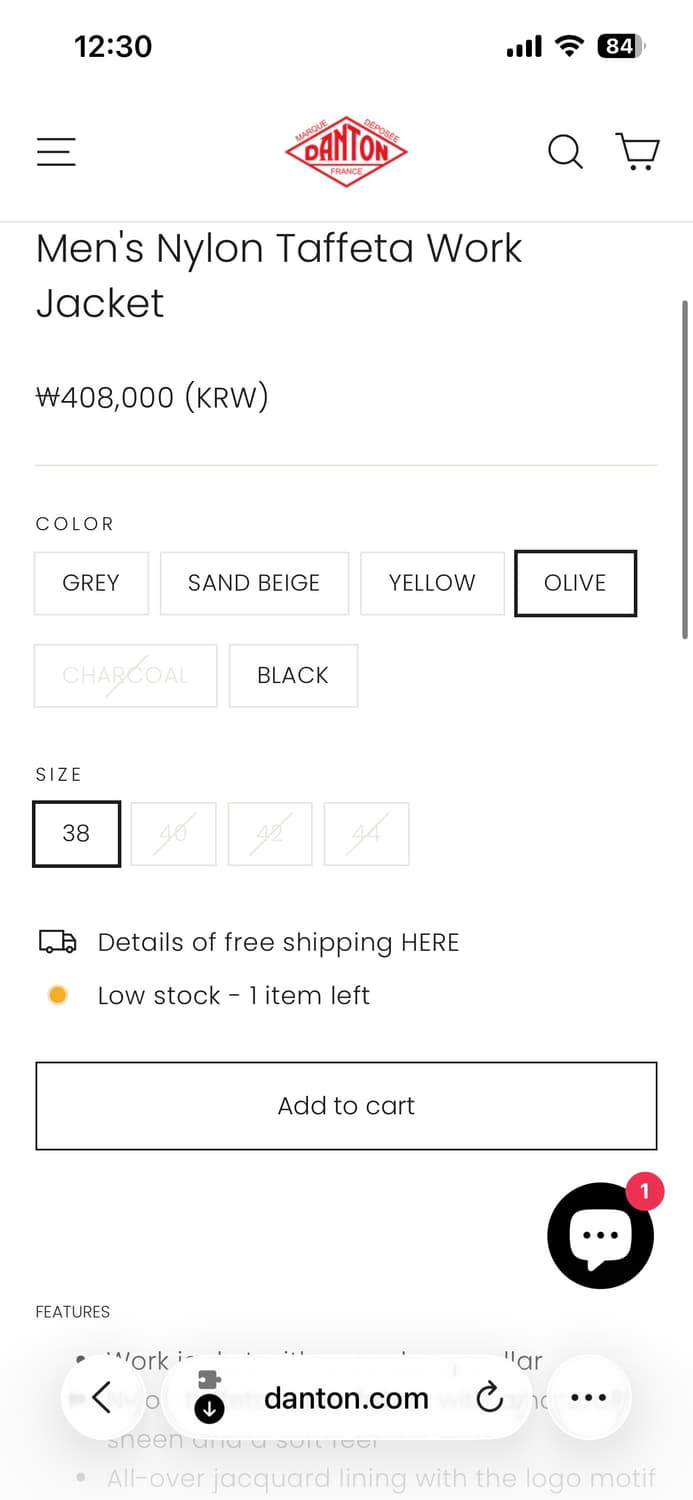Tap the browser back arrow
The image size is (693, 1500).
coord(102,1397)
